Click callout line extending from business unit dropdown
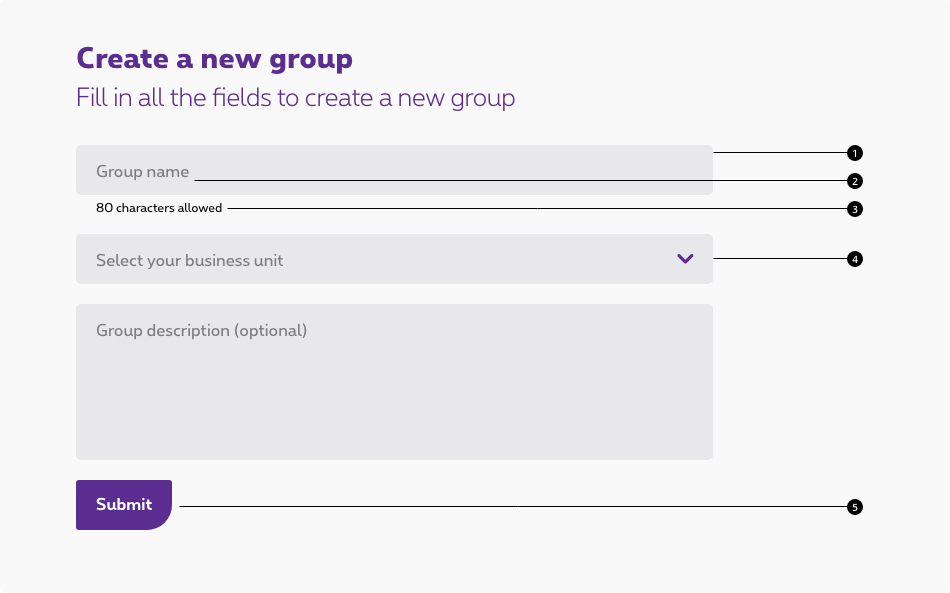The height and width of the screenshot is (593, 950). tap(780, 258)
